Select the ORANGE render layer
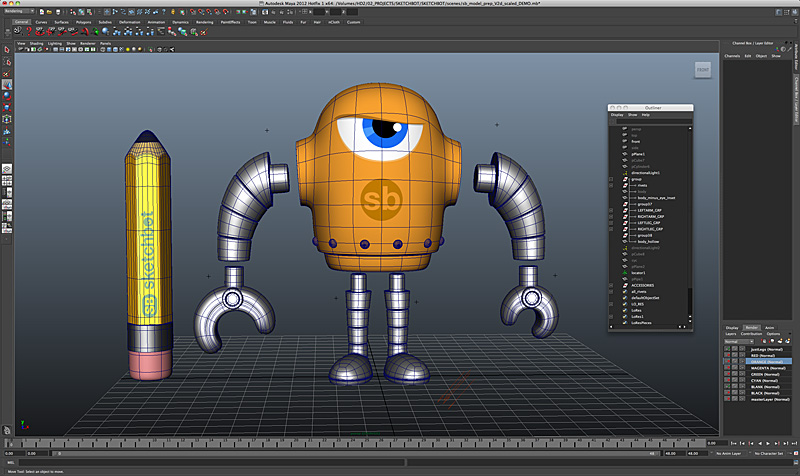The width and height of the screenshot is (800, 476). (x=768, y=361)
